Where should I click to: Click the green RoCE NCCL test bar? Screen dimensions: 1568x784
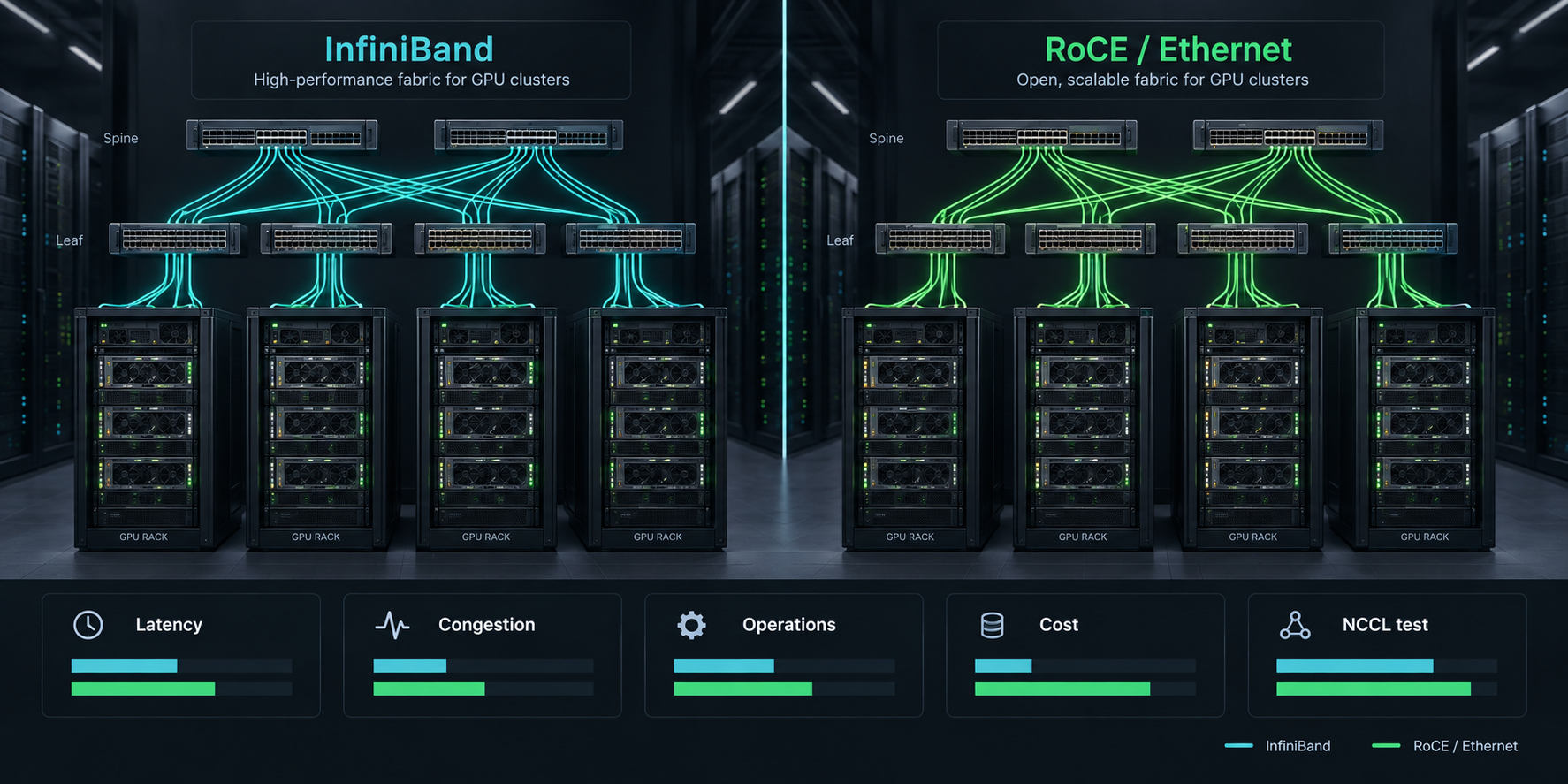pos(1374,689)
